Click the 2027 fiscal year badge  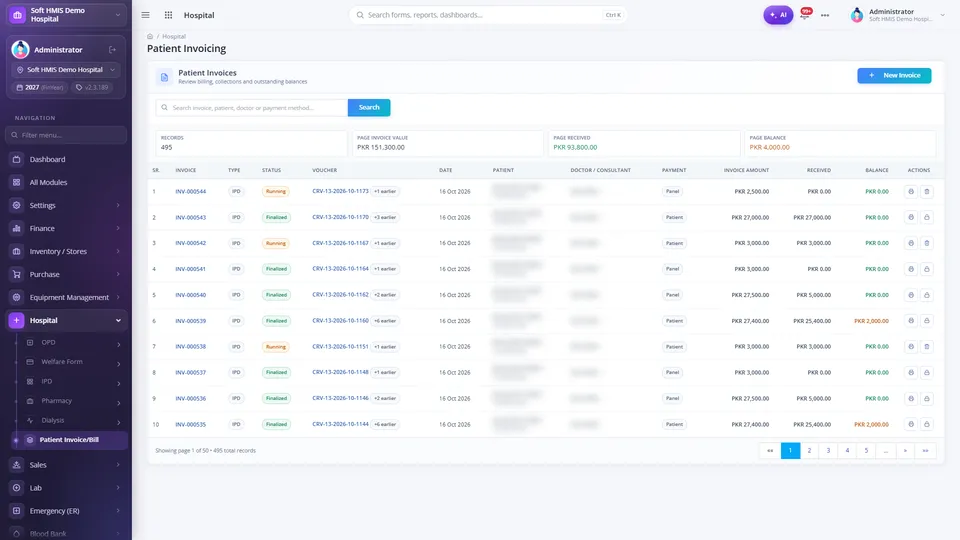tap(40, 88)
